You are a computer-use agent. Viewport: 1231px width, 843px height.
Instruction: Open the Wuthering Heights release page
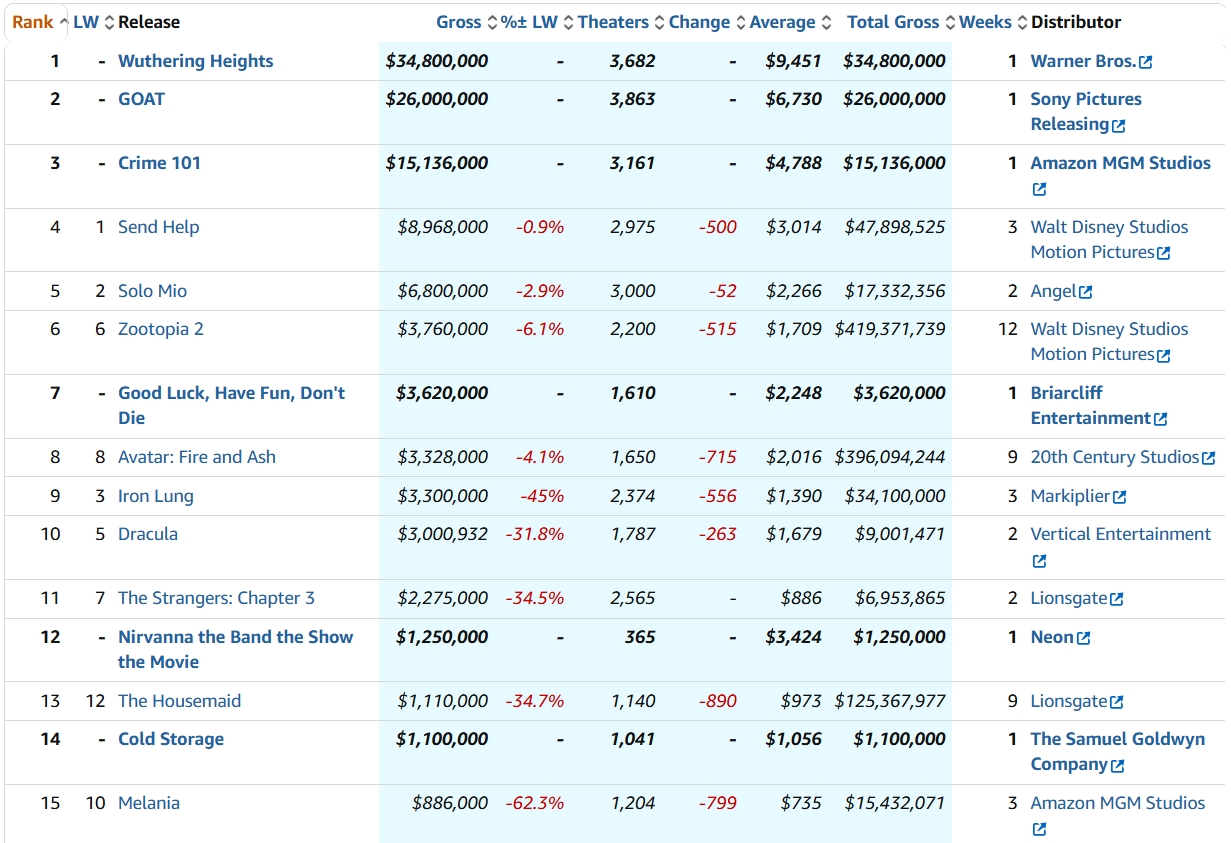click(x=195, y=61)
